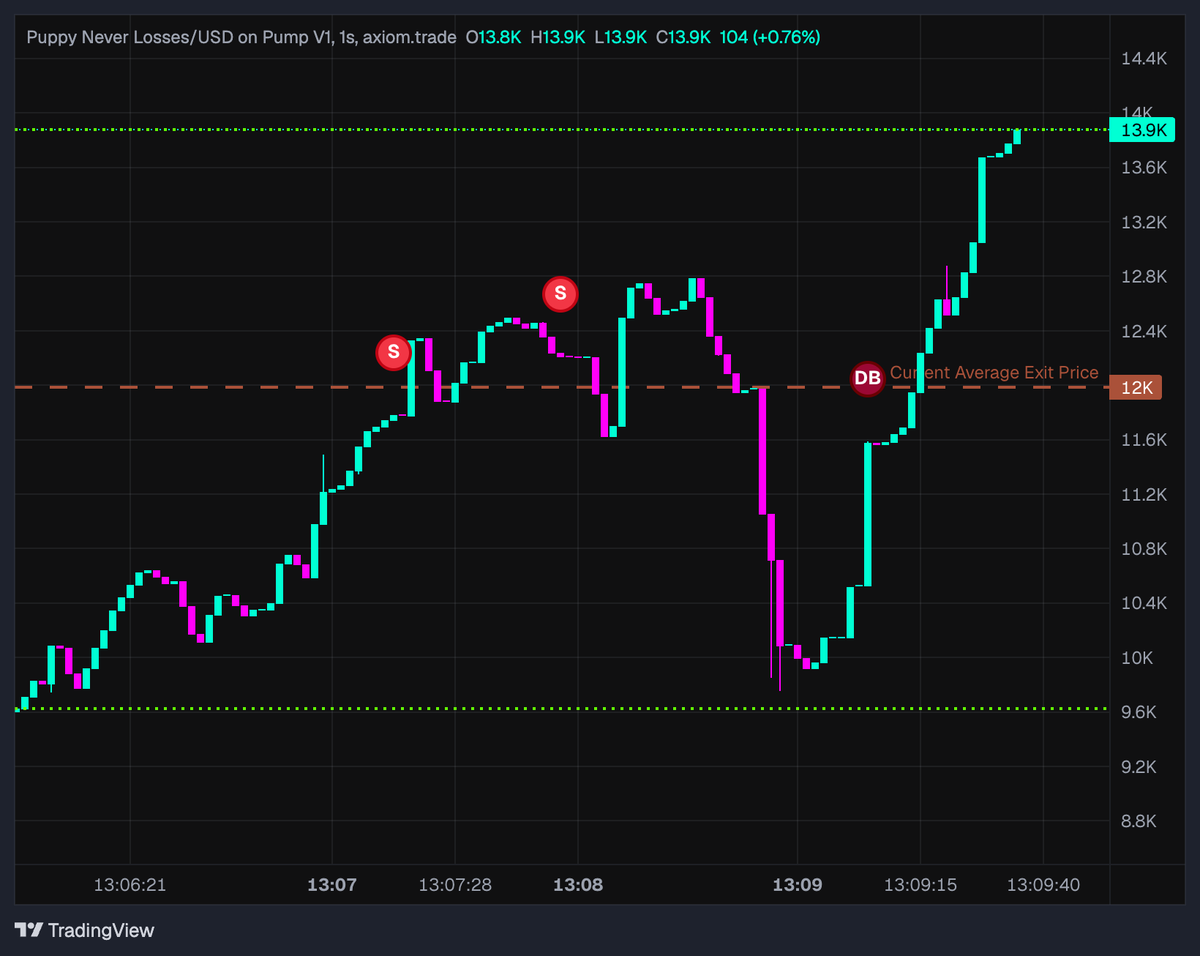Click the 11.2K price axis label
The width and height of the screenshot is (1200, 956).
click(1144, 494)
